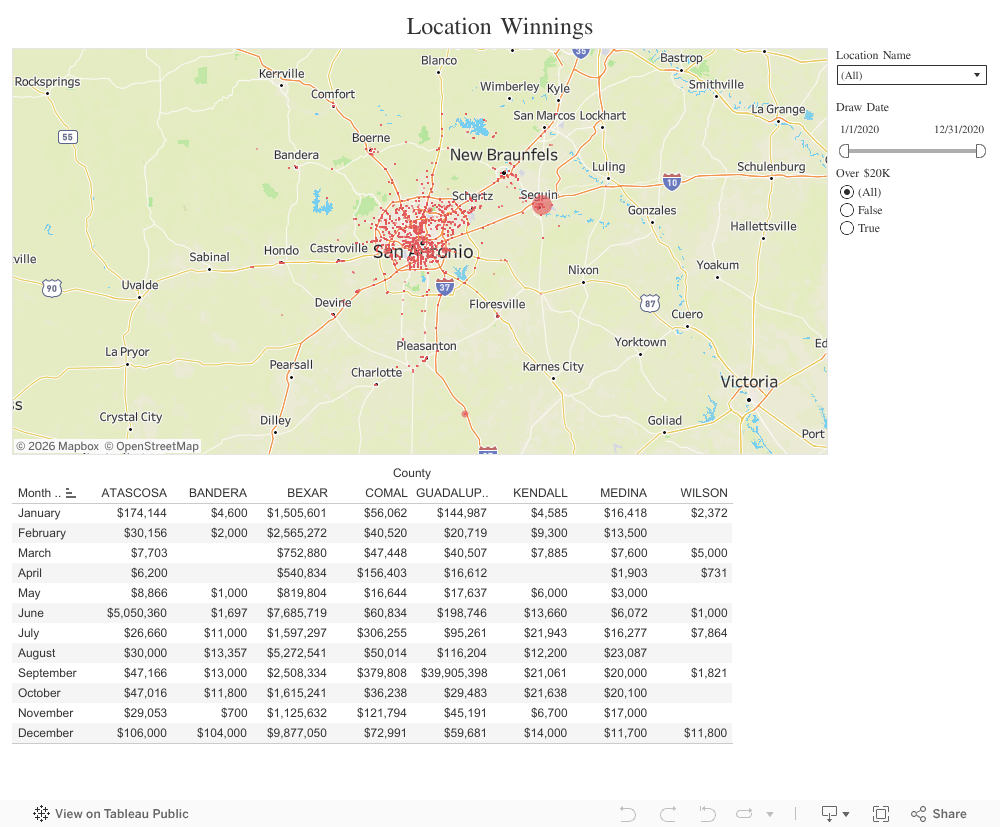Select the False radio option
The height and width of the screenshot is (827, 1000).
pyautogui.click(x=847, y=210)
